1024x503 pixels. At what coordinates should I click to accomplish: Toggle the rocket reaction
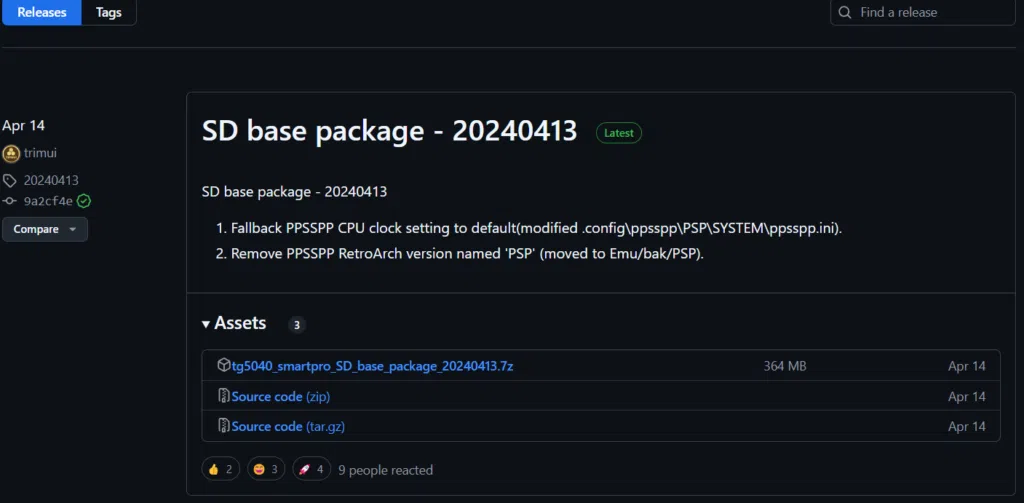tap(311, 469)
